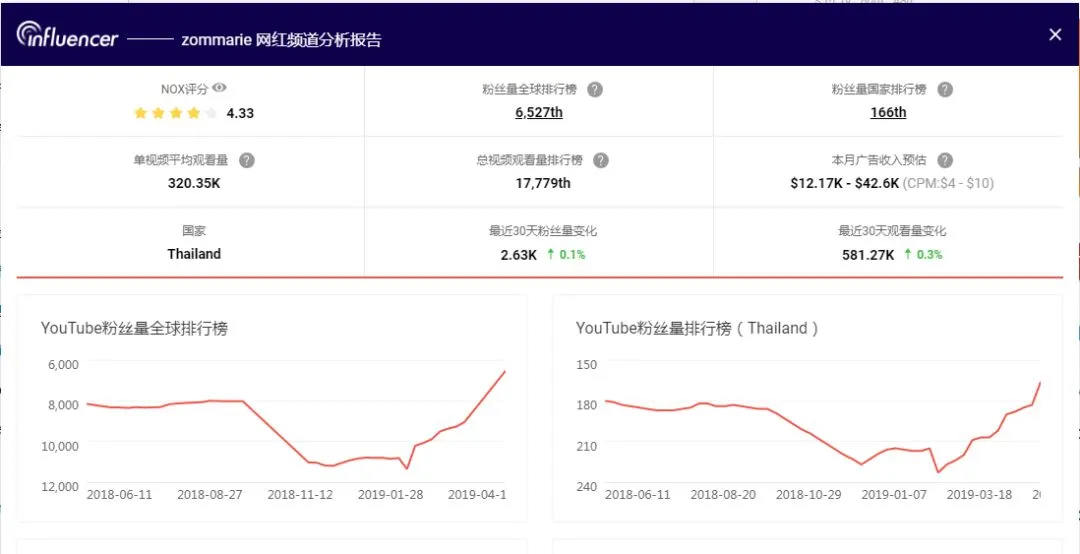Open help icon next to 粉丝量全球排行榜
The width and height of the screenshot is (1080, 554).
coord(595,90)
